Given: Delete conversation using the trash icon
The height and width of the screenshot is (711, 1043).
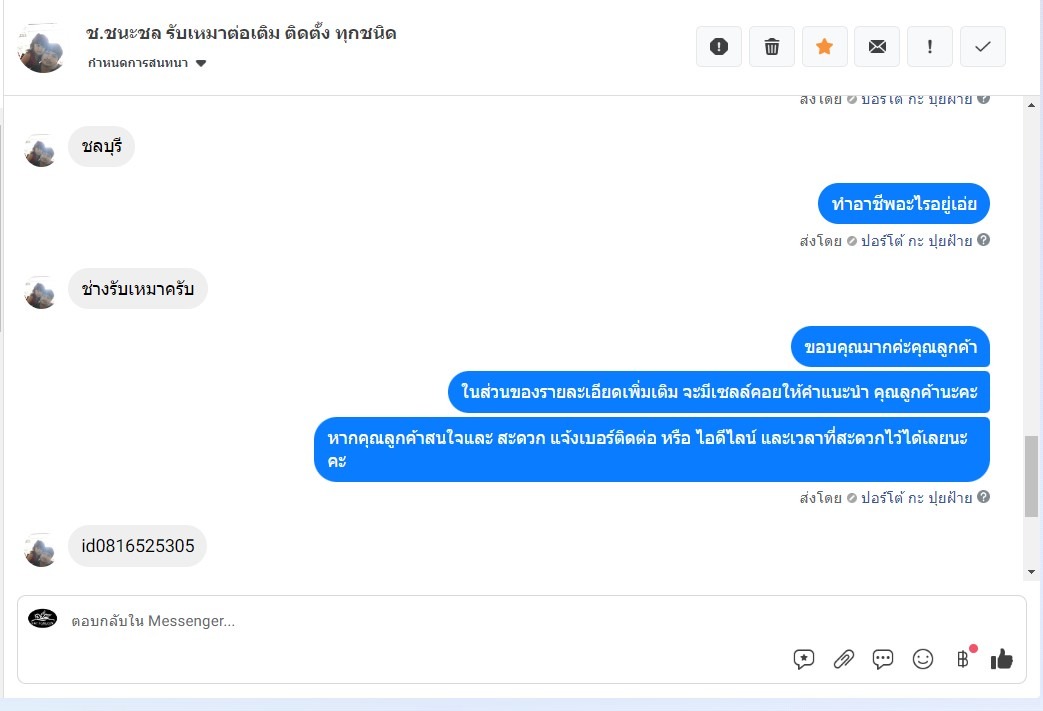Looking at the screenshot, I should 772,47.
